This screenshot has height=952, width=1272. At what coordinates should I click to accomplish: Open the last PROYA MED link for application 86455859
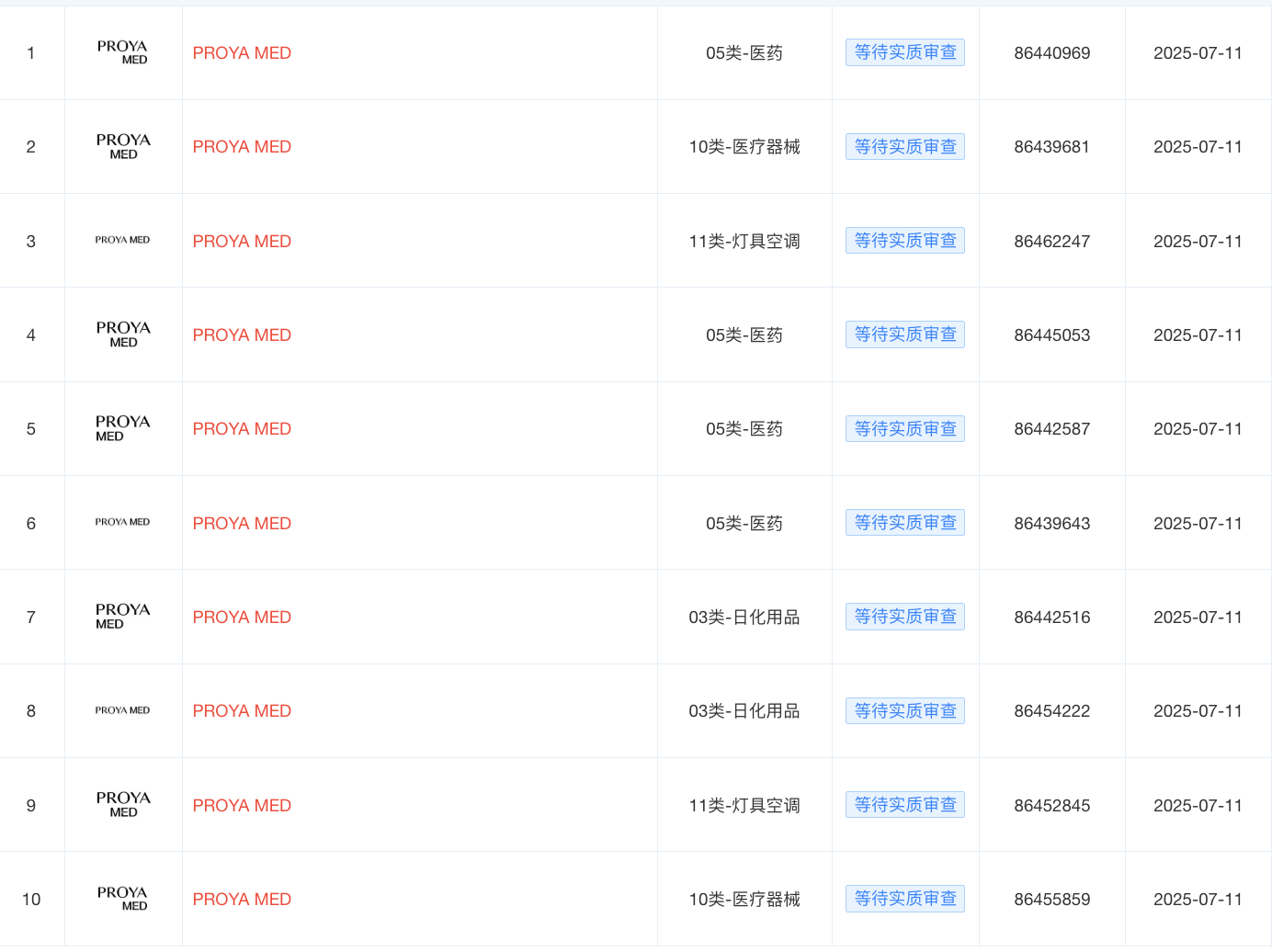pyautogui.click(x=242, y=899)
